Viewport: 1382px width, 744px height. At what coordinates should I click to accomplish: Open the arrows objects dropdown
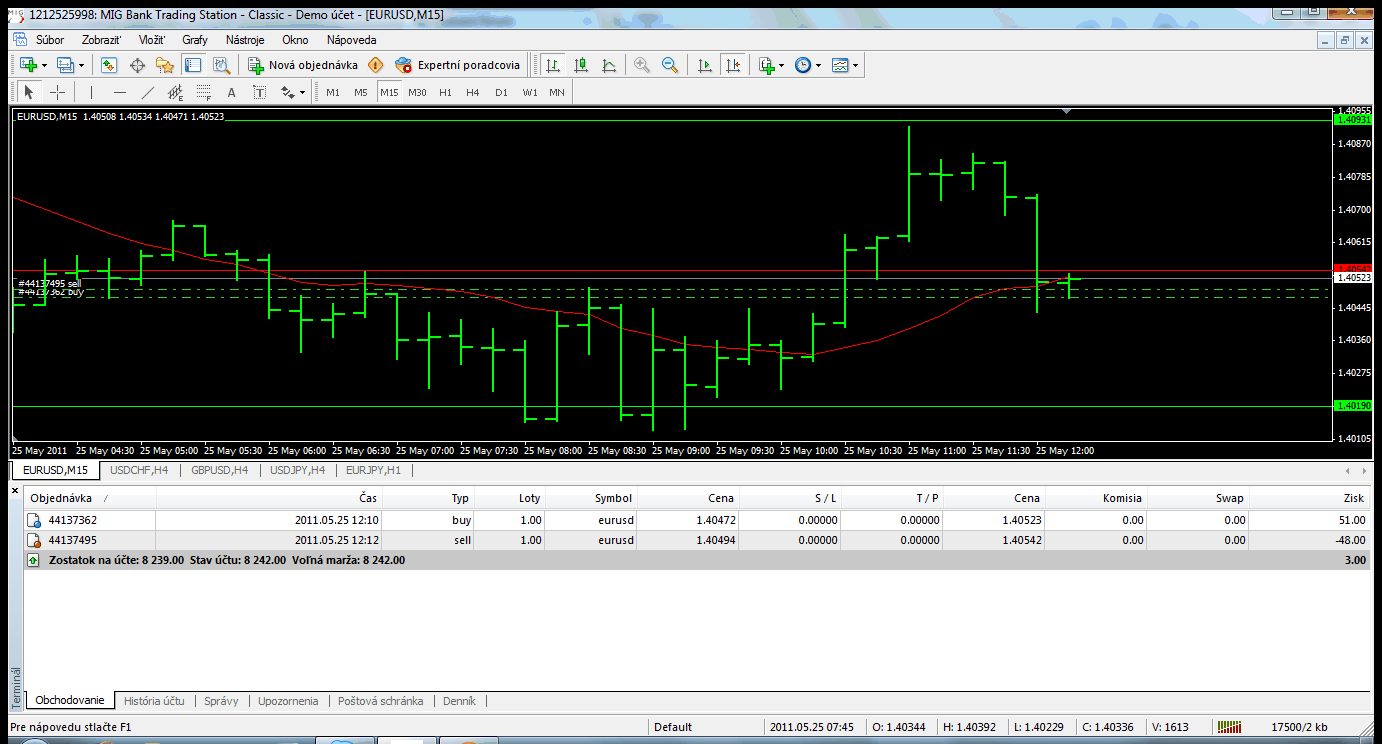point(302,92)
